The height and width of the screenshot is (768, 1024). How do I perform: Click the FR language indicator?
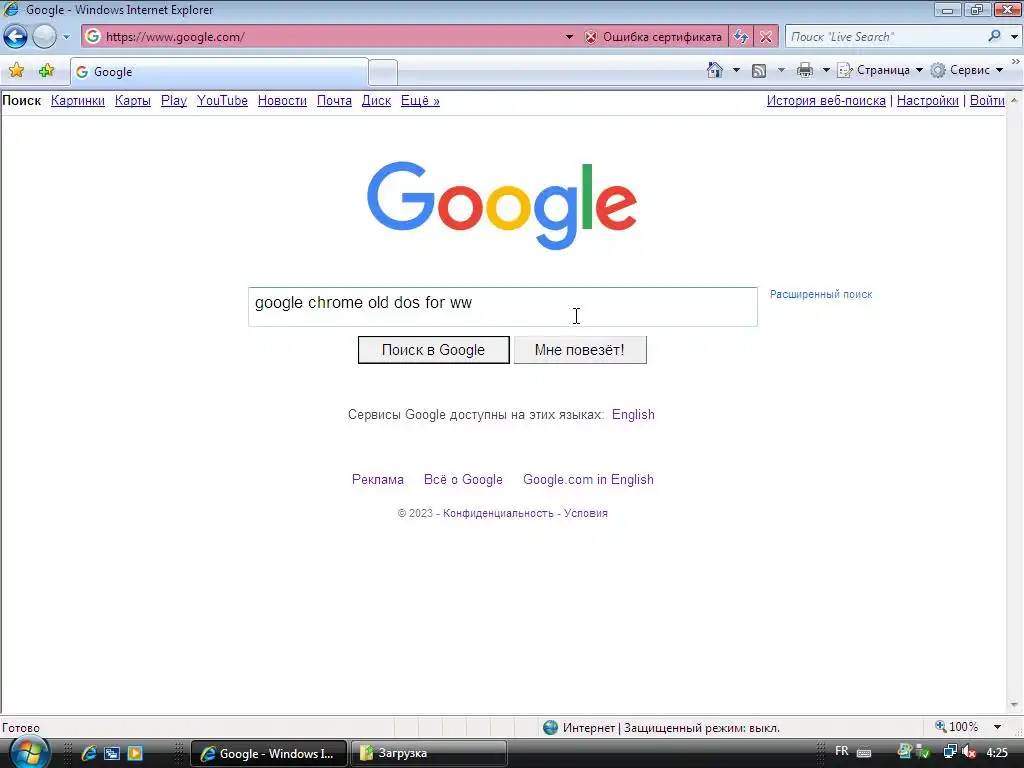[x=842, y=751]
